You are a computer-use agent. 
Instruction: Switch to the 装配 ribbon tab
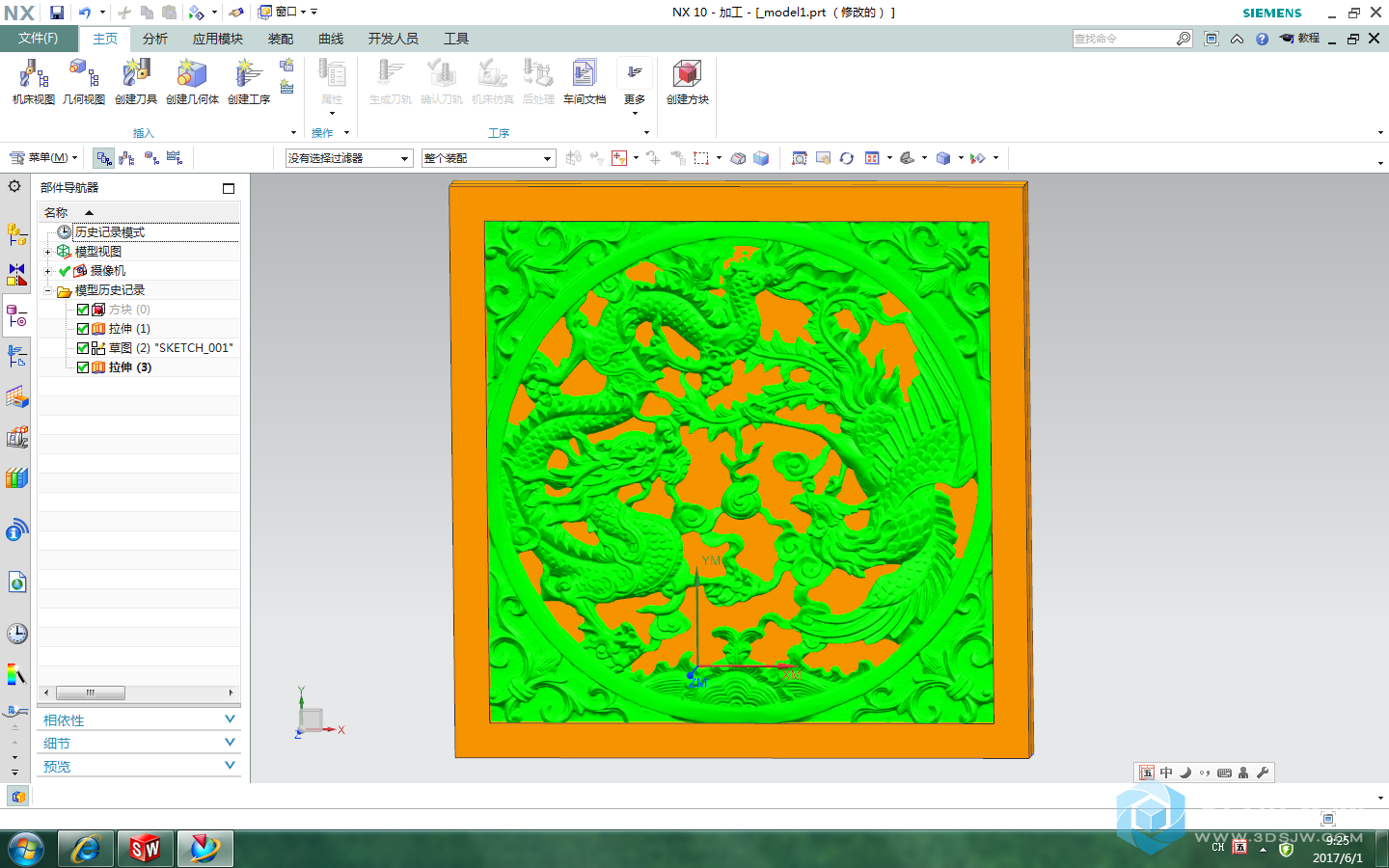click(x=281, y=39)
